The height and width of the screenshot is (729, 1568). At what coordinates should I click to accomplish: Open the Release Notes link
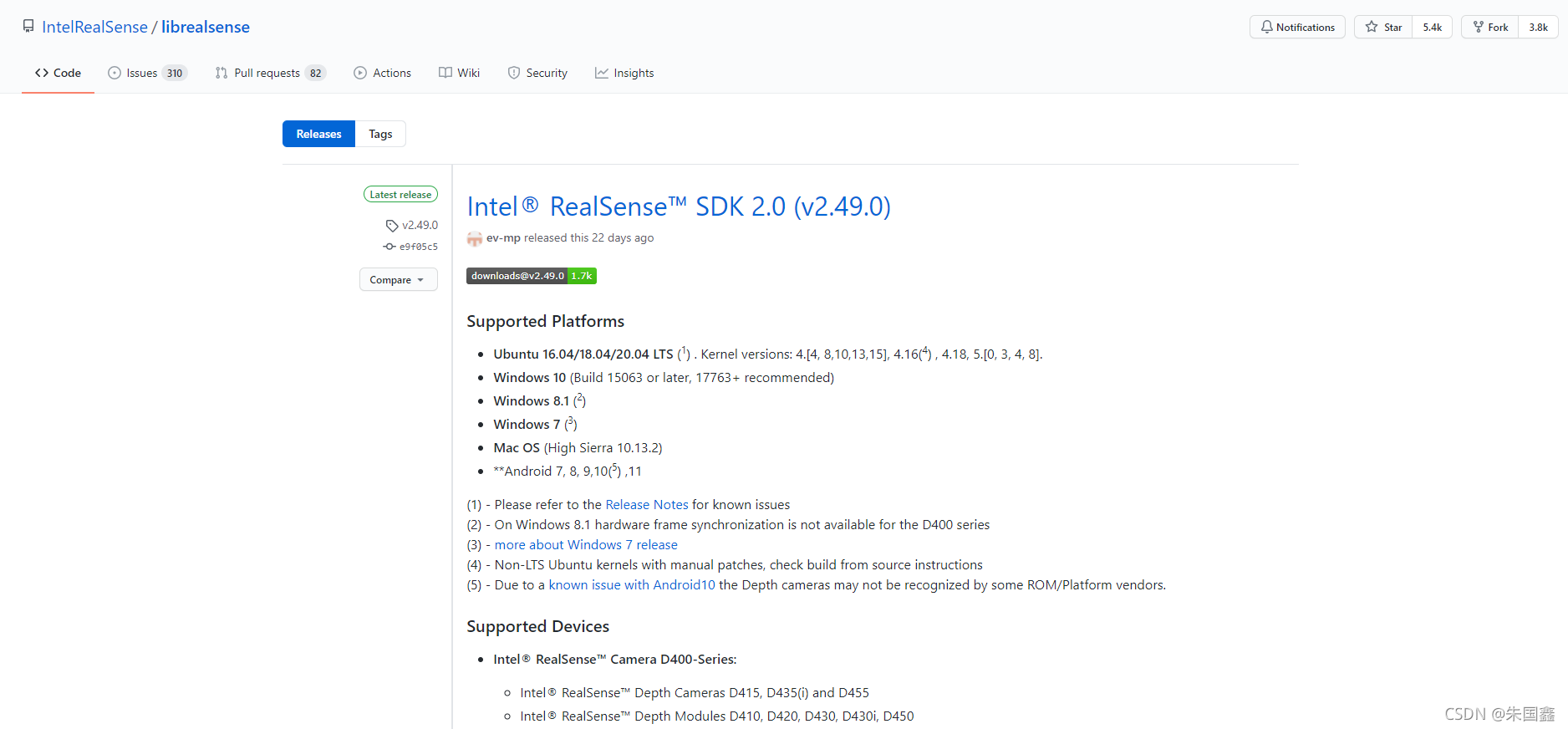click(x=647, y=504)
